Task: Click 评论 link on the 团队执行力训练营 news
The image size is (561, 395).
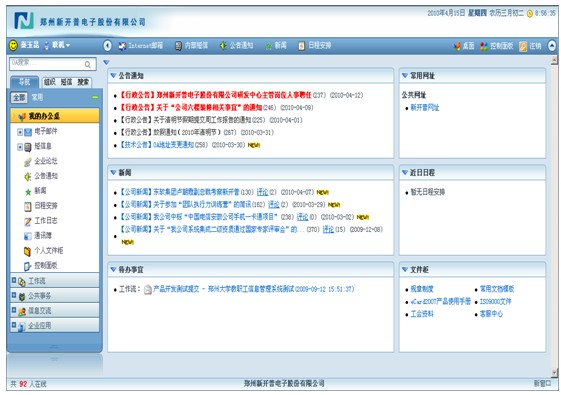Action: 274,204
